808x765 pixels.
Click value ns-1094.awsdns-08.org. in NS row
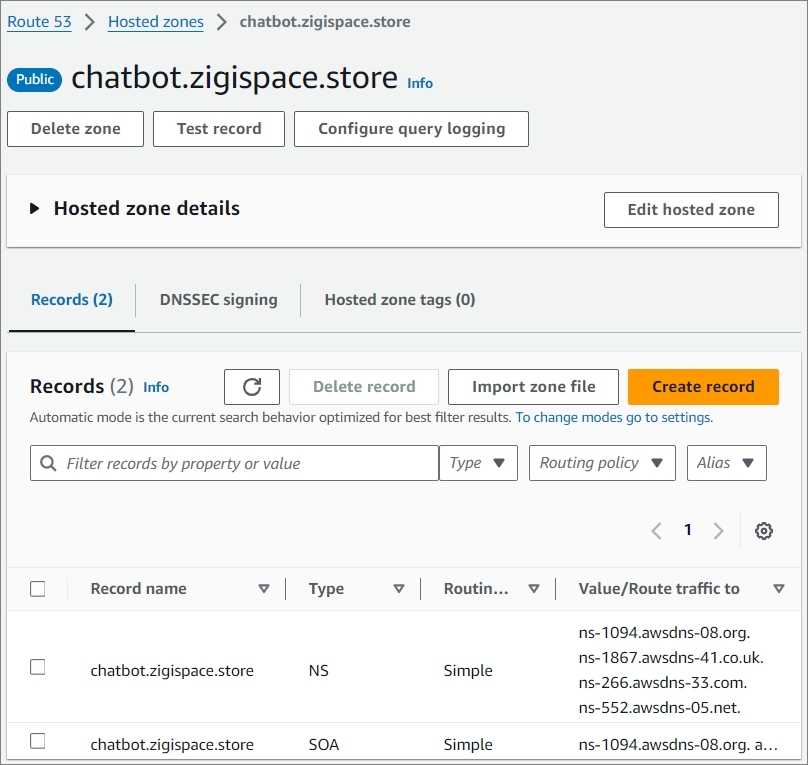[x=664, y=633]
